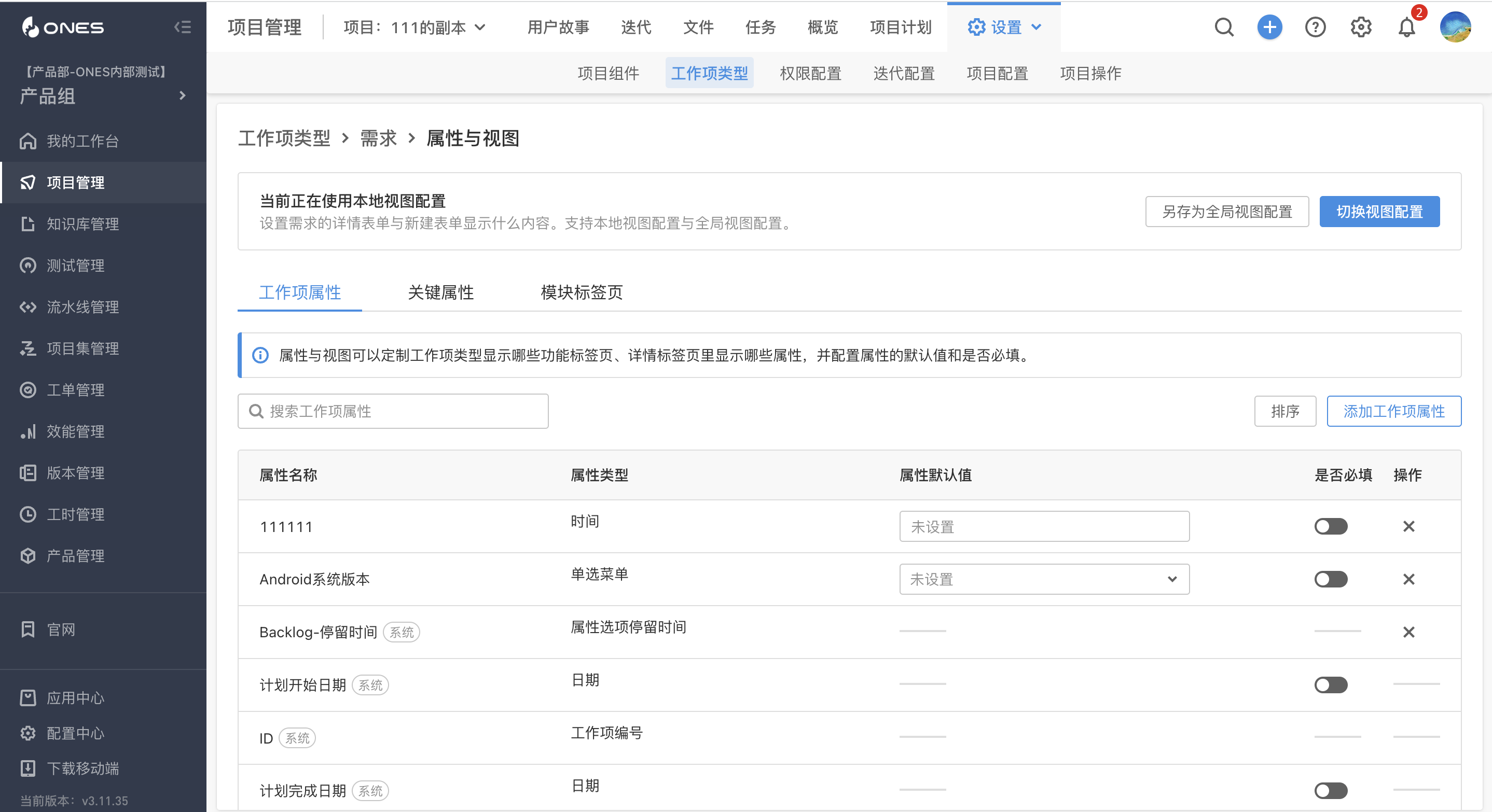The width and height of the screenshot is (1492, 812).
Task: Open the user avatar menu
Action: pos(1455,27)
